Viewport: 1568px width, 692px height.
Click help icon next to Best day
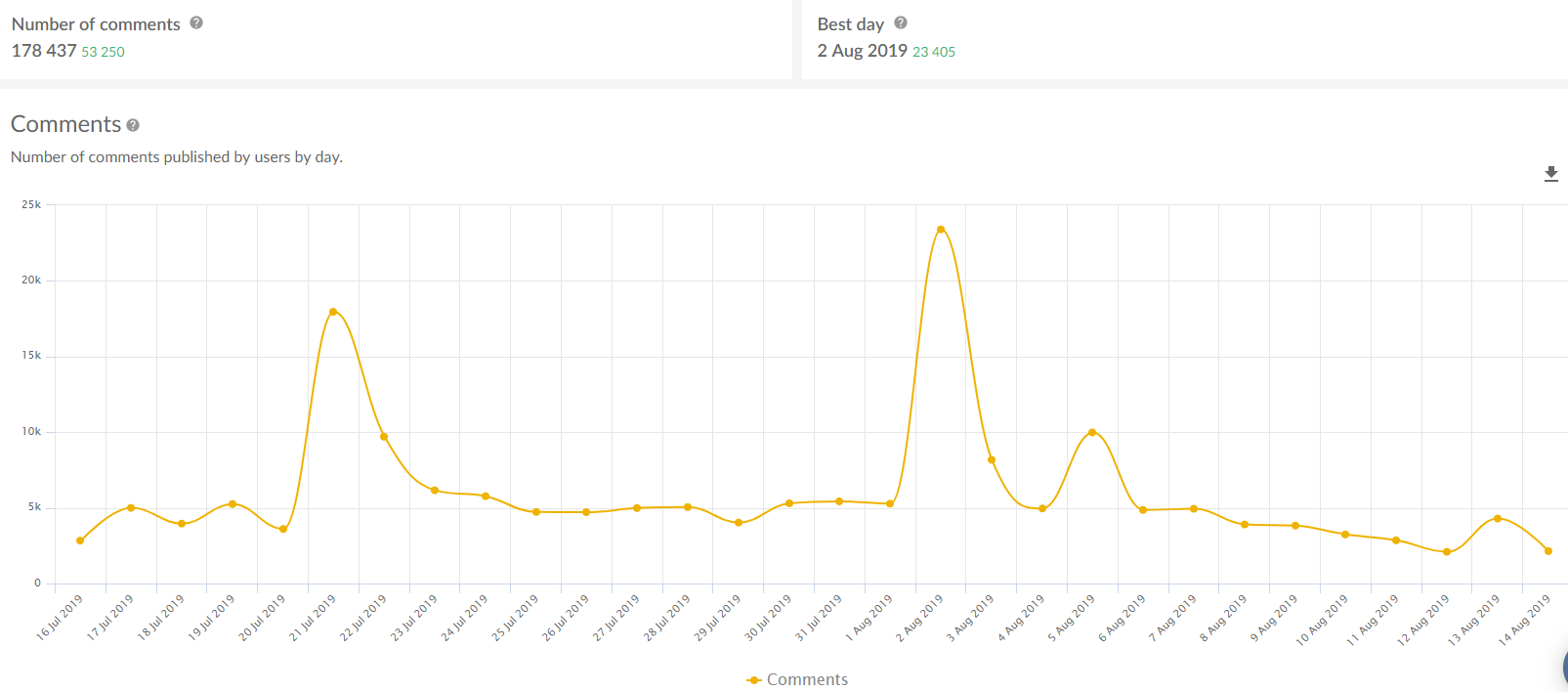click(x=901, y=23)
